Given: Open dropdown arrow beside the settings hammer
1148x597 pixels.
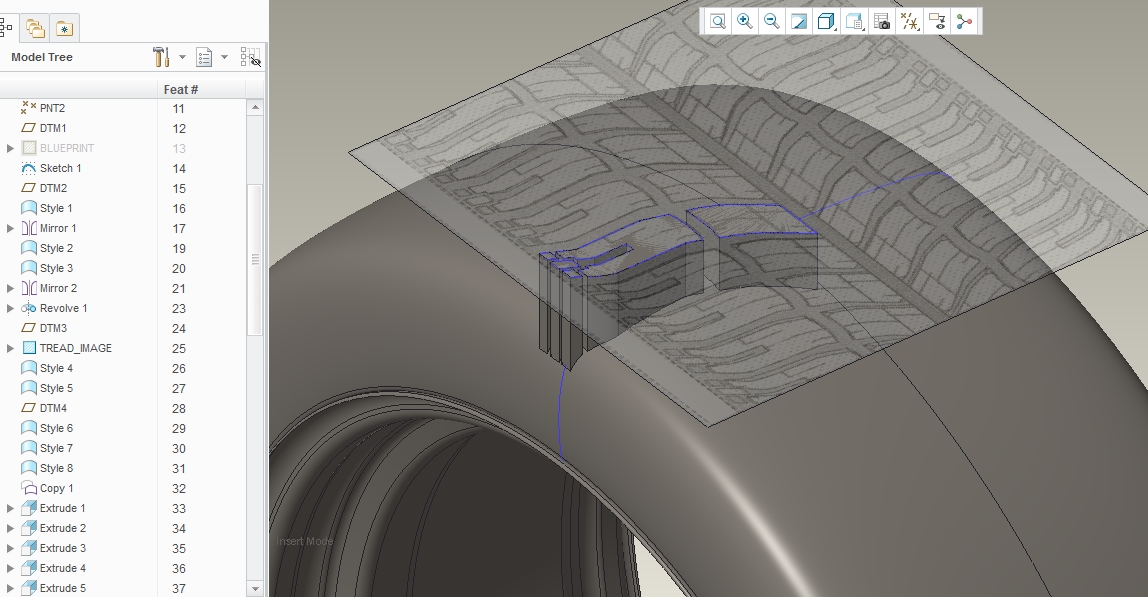Looking at the screenshot, I should [182, 57].
